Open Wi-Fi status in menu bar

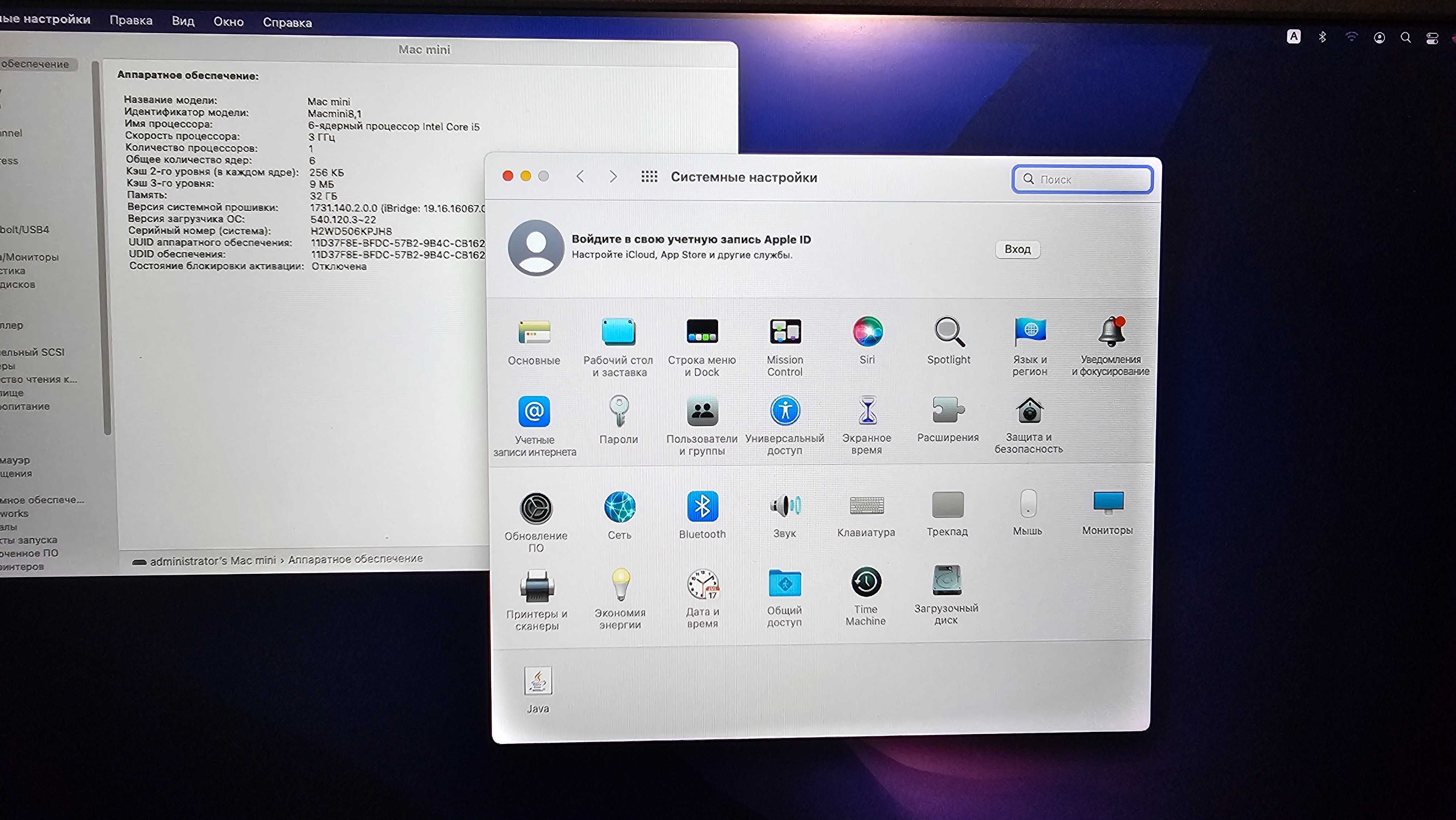(x=1352, y=38)
